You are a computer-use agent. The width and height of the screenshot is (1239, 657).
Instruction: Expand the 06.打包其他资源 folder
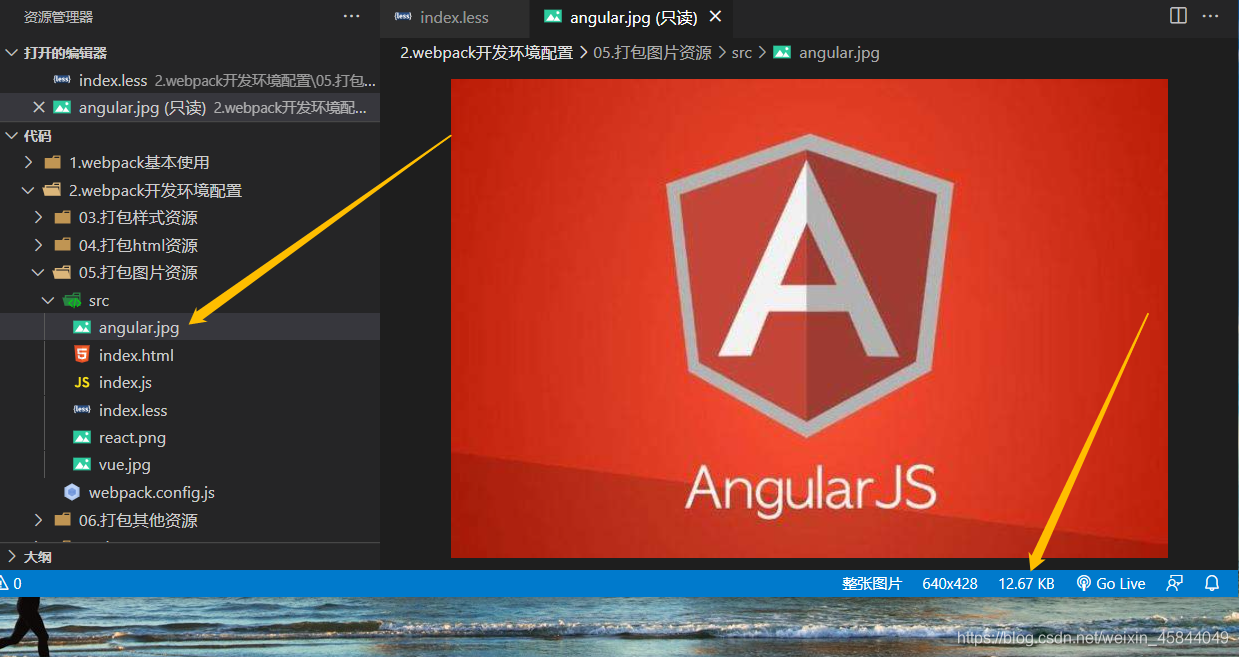[39, 520]
